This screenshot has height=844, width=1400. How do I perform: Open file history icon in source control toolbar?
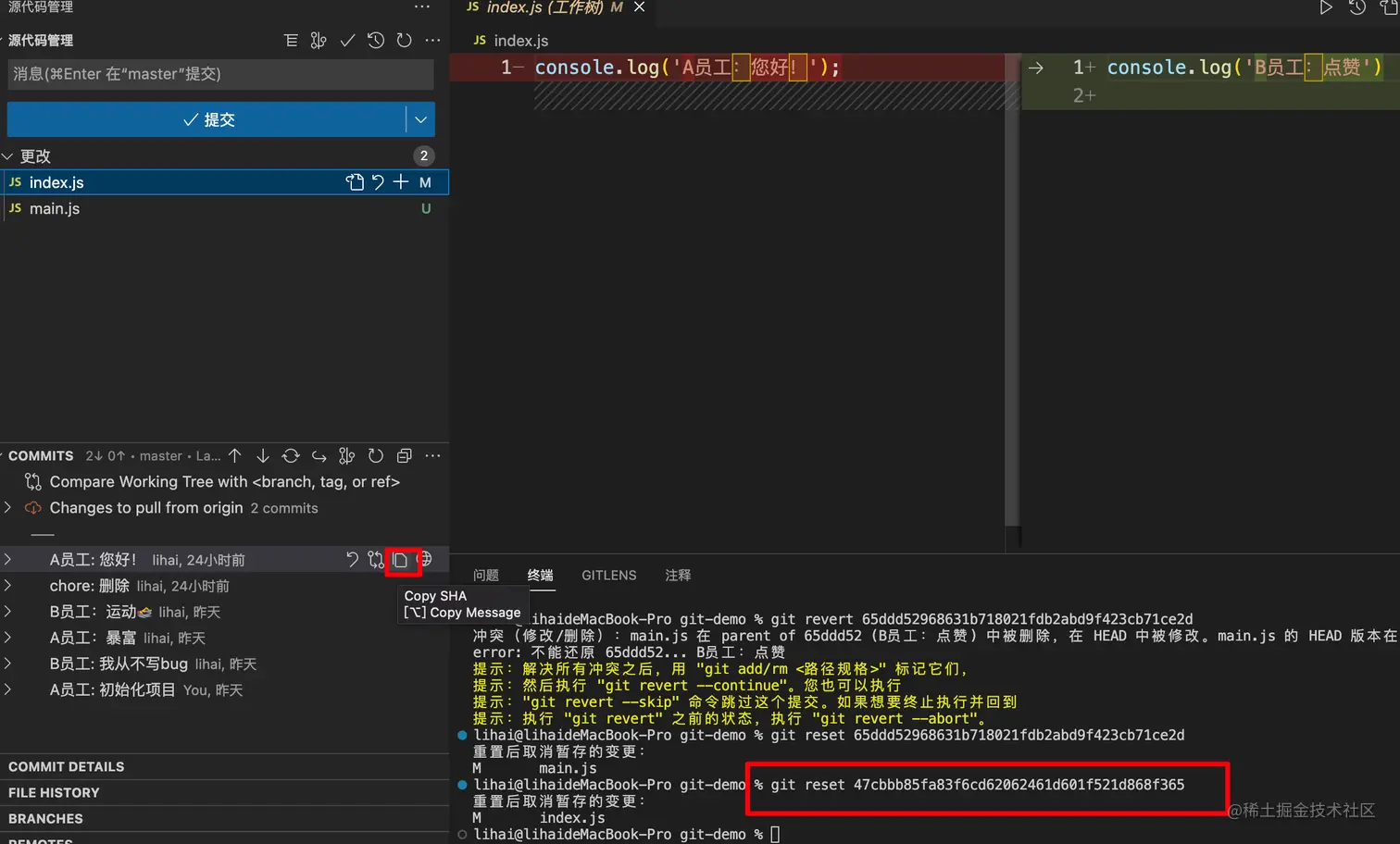pyautogui.click(x=375, y=41)
